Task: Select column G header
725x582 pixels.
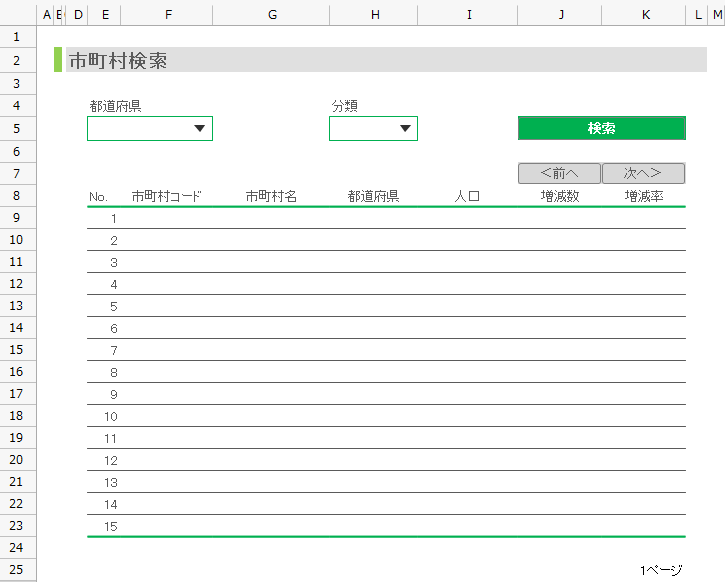Action: [272, 14]
